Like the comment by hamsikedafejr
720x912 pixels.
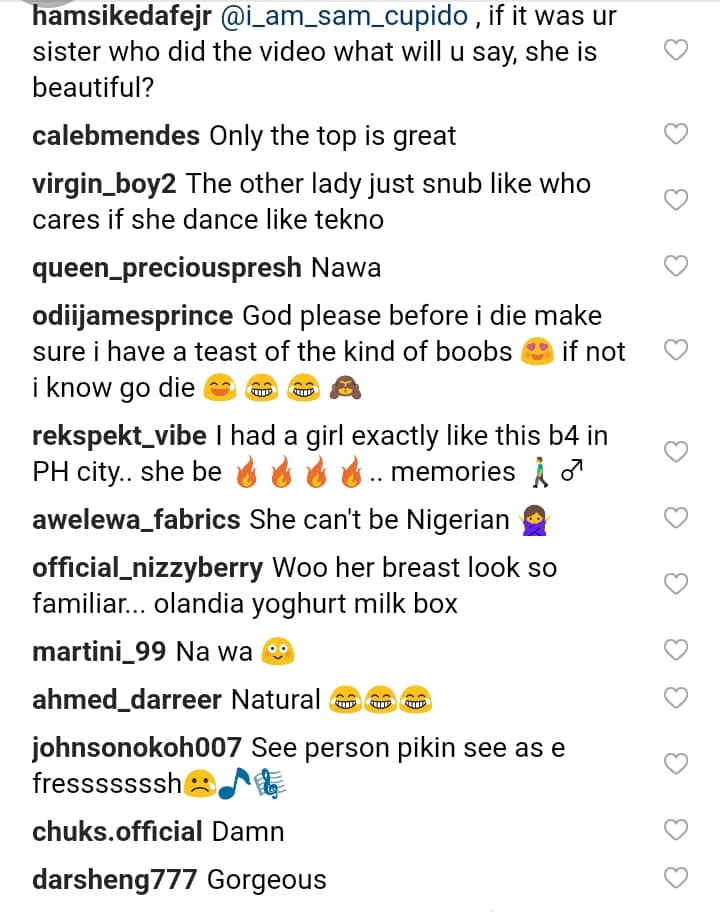coord(677,48)
